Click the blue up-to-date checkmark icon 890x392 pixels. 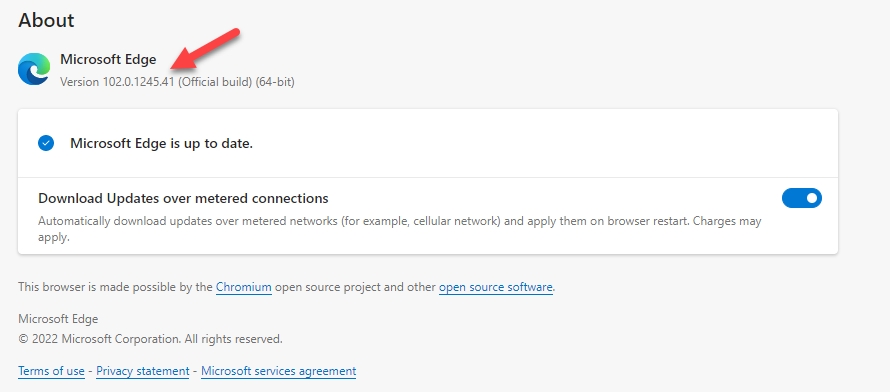46,143
